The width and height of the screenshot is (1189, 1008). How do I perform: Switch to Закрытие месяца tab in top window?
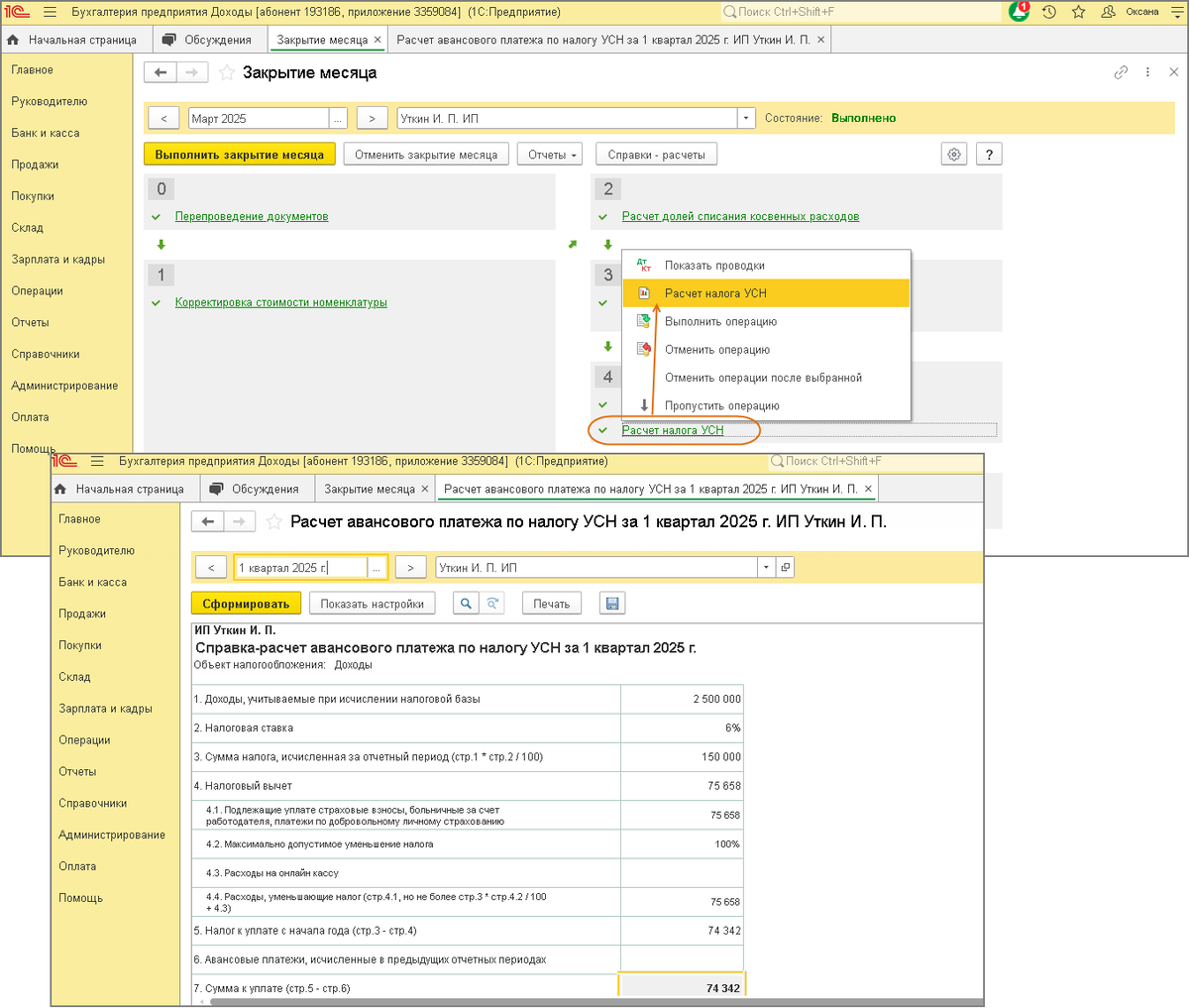pyautogui.click(x=322, y=40)
